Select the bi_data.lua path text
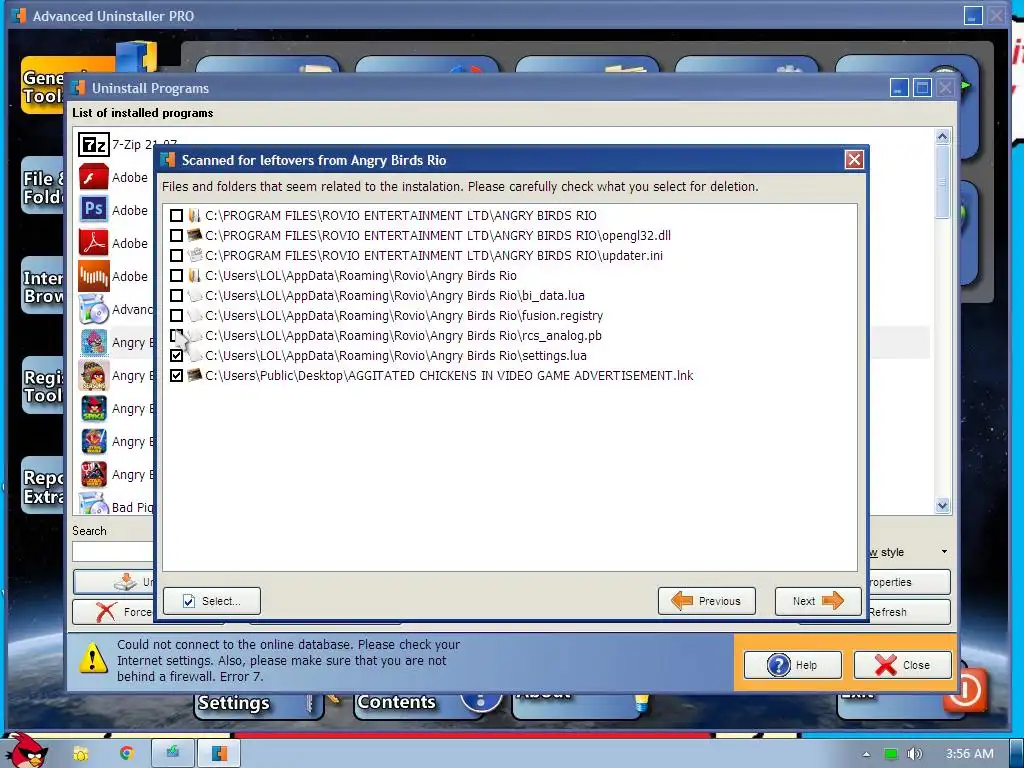 [394, 296]
